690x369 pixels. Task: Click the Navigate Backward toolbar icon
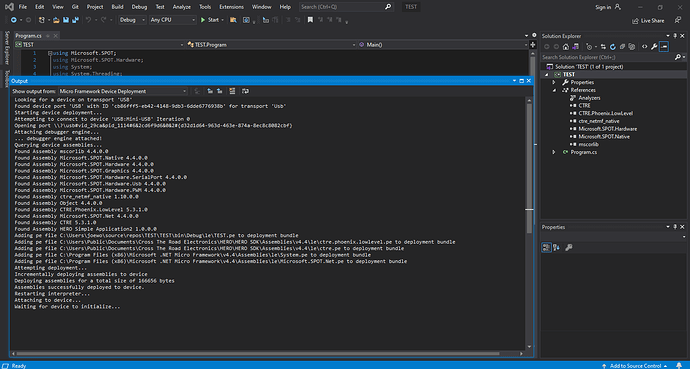tap(14, 20)
